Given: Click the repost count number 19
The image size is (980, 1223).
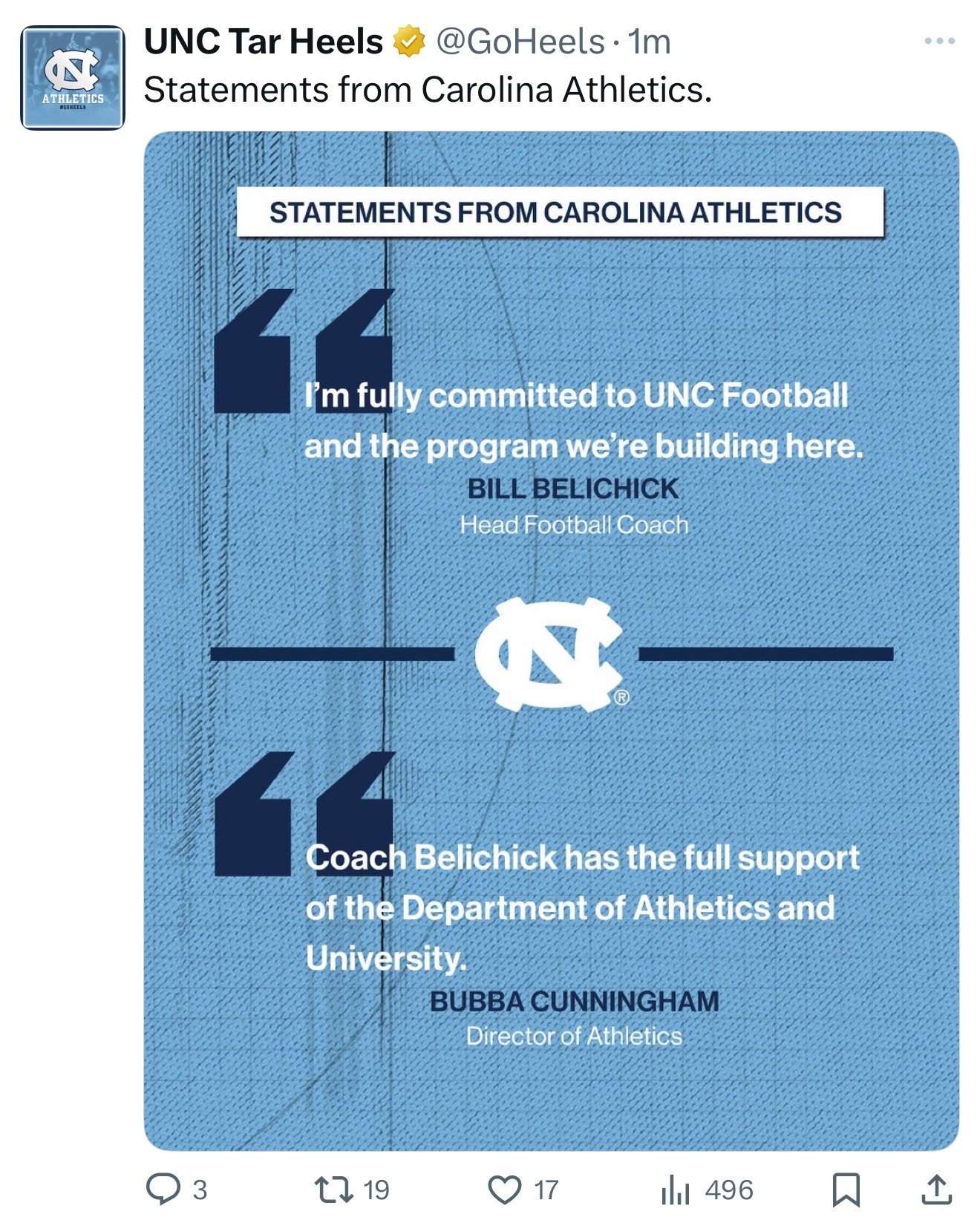Looking at the screenshot, I should click(x=376, y=1190).
